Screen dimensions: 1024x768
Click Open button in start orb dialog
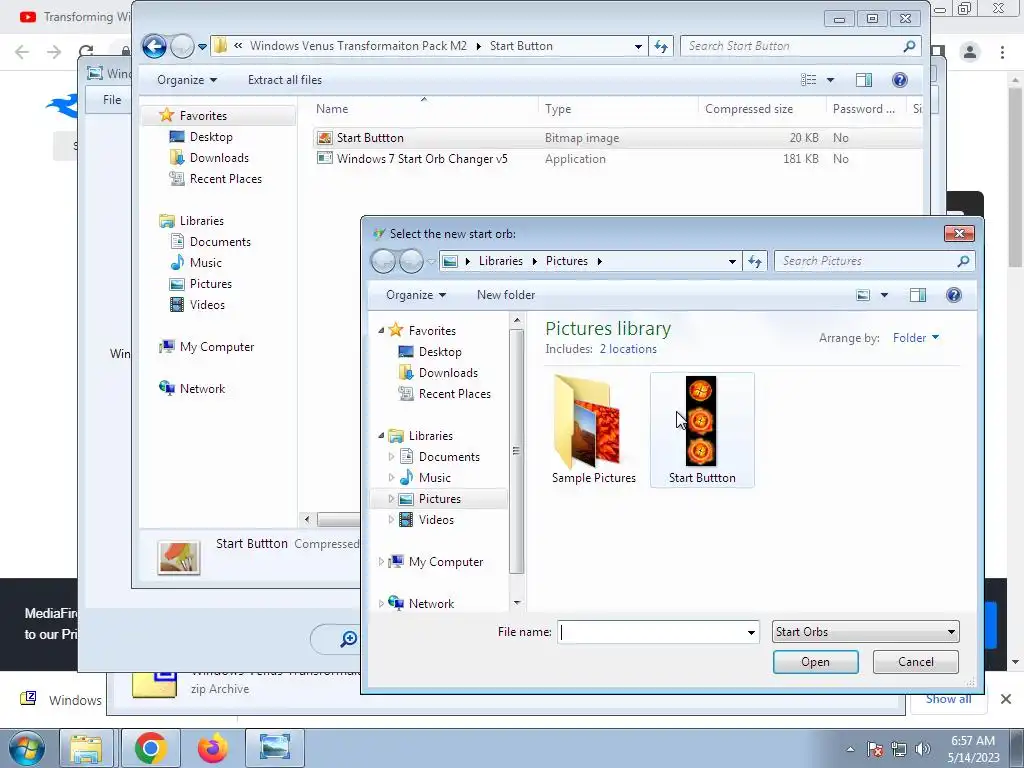coord(815,662)
